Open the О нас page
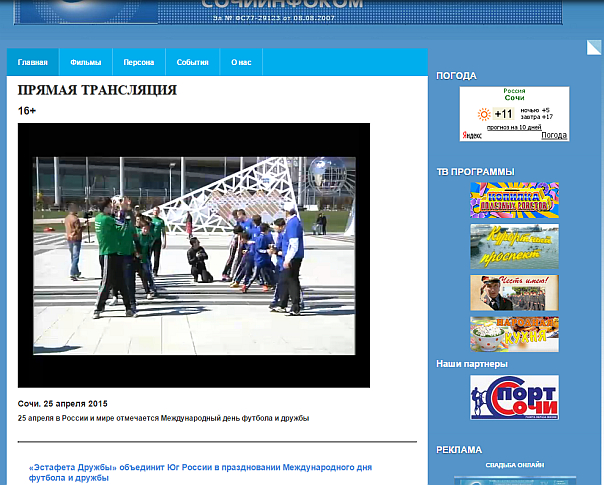The width and height of the screenshot is (604, 485). click(241, 62)
